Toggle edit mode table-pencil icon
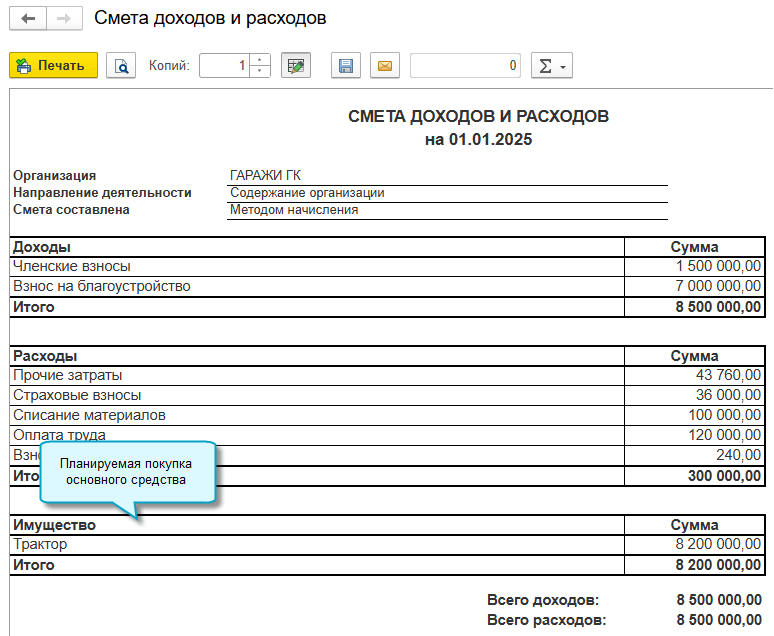This screenshot has width=774, height=636. [296, 65]
